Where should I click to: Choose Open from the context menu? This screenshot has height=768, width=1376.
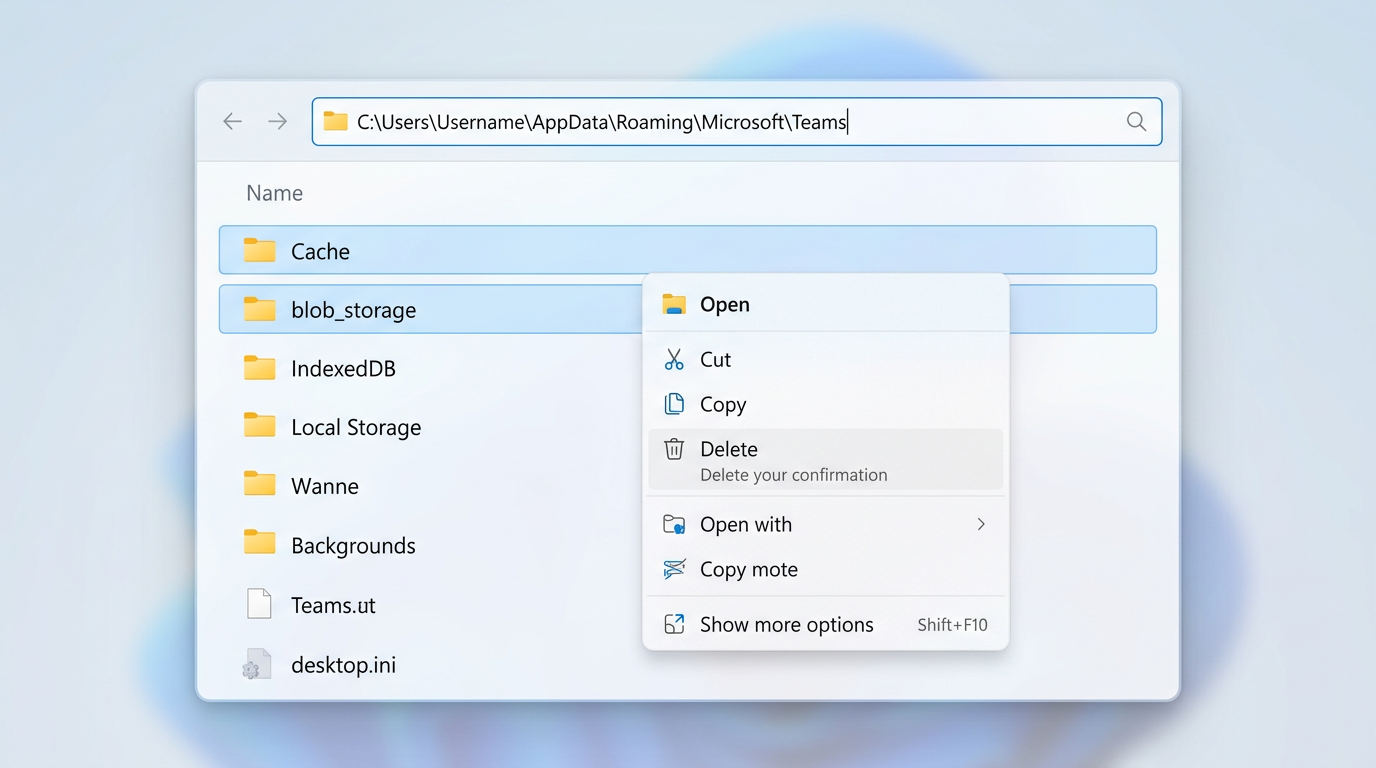[826, 304]
